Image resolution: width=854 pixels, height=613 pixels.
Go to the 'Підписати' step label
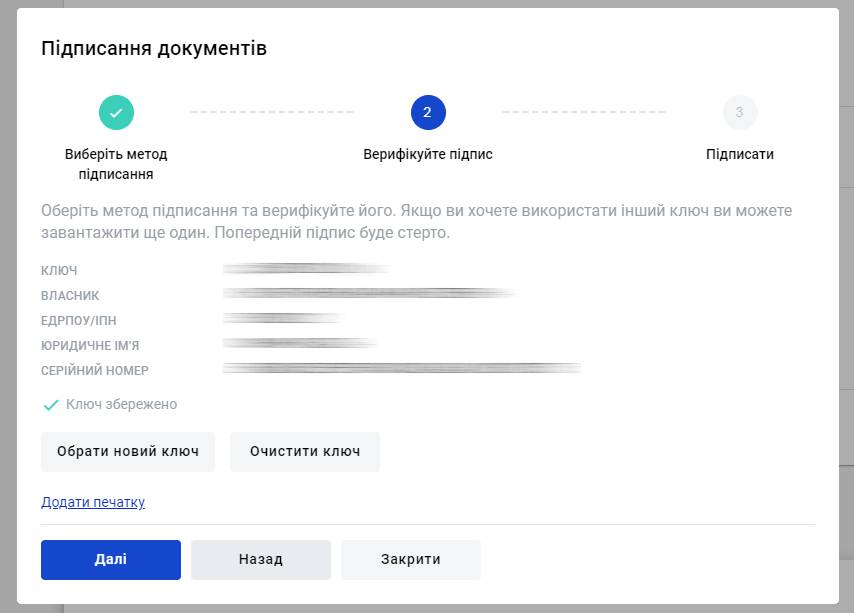pos(739,155)
